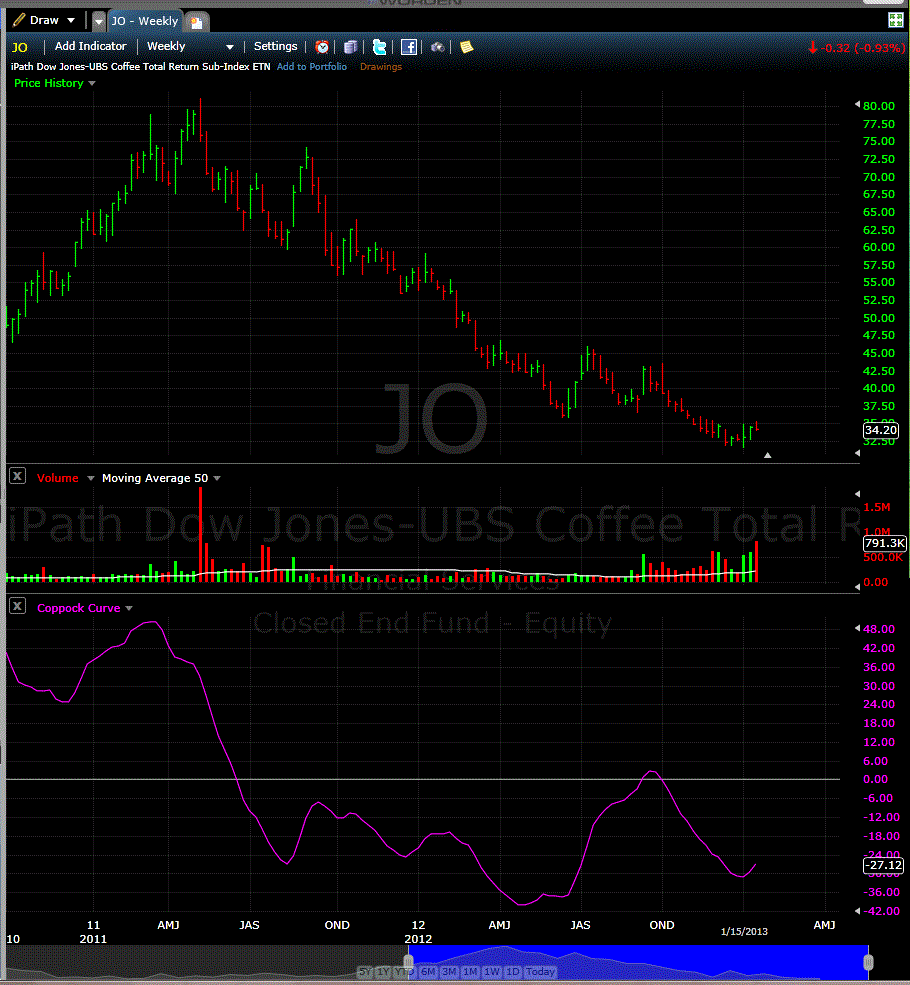Open the tab list dropdown arrow

[99, 21]
